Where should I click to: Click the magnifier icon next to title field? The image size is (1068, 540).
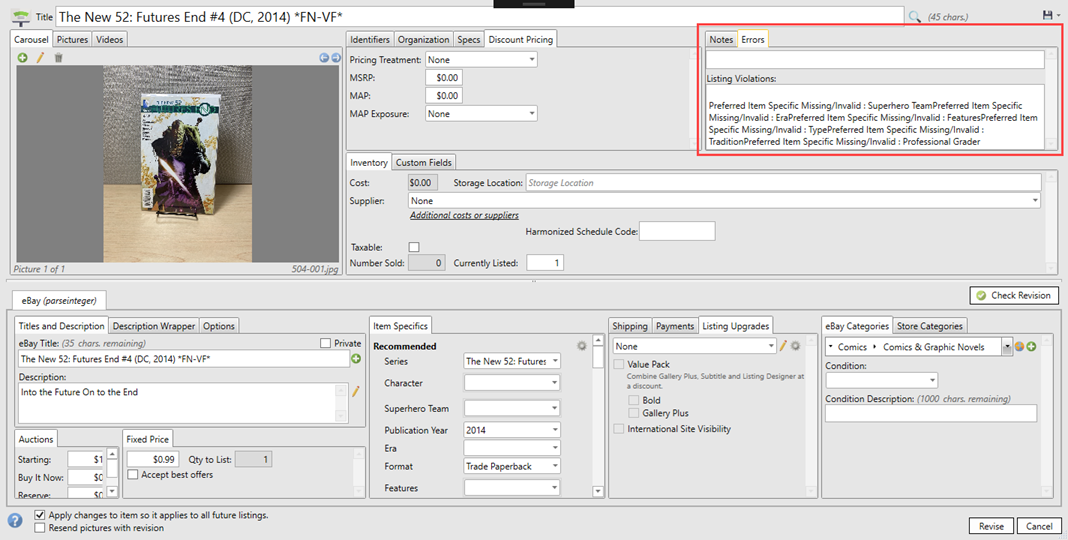pyautogui.click(x=915, y=16)
